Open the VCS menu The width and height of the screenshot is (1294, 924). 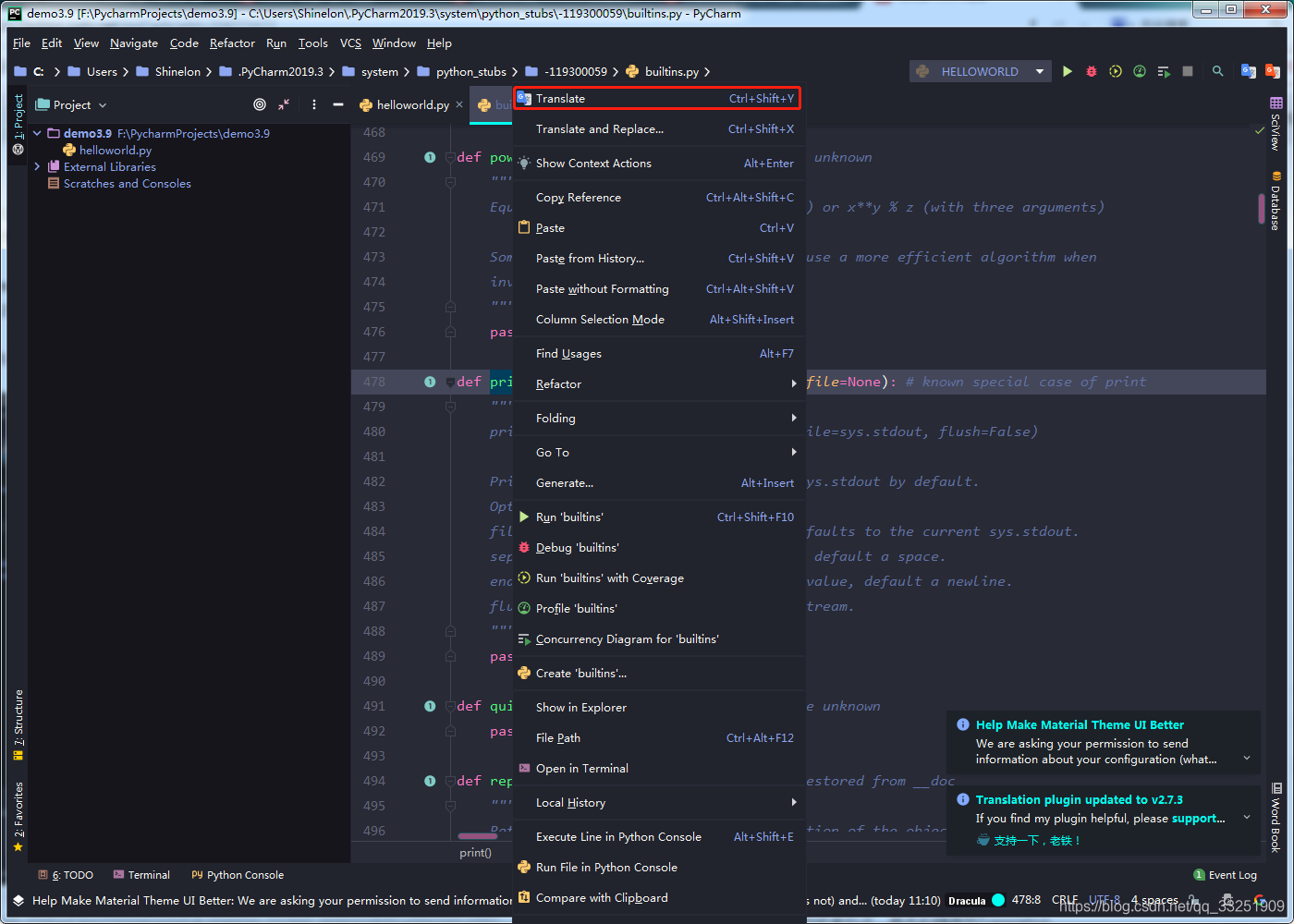[350, 43]
